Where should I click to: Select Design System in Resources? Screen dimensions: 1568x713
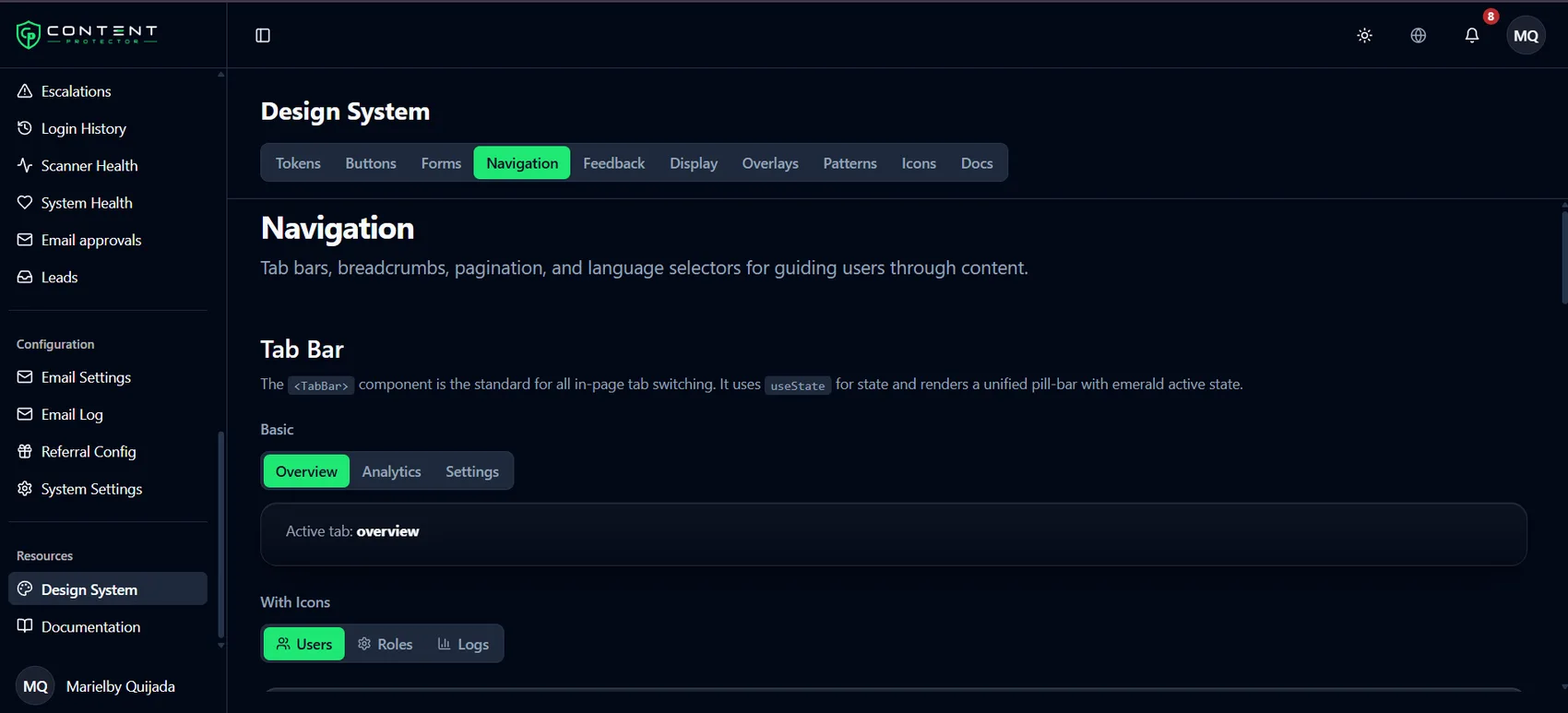(108, 588)
